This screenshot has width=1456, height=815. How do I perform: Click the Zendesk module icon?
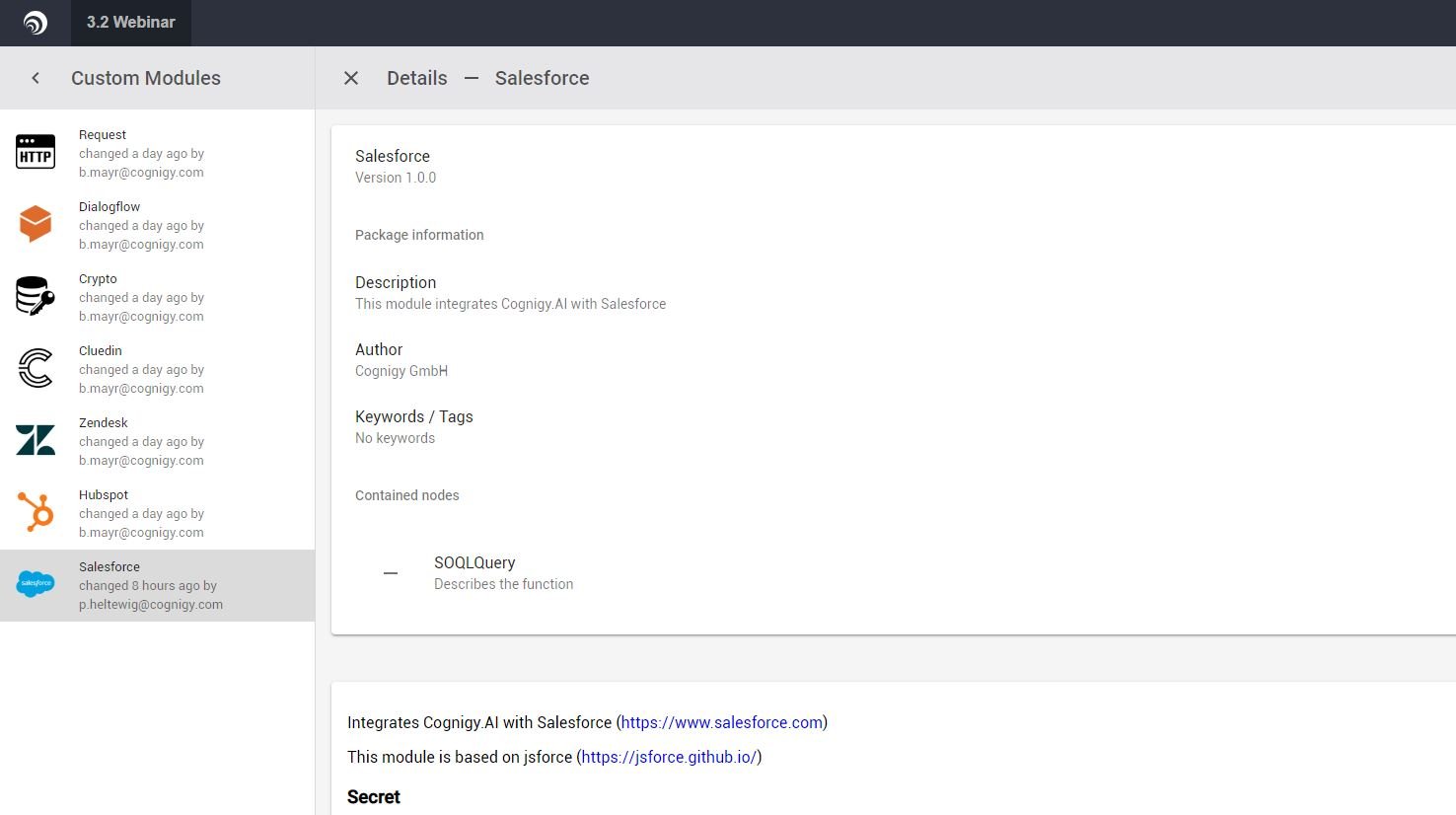(36, 440)
